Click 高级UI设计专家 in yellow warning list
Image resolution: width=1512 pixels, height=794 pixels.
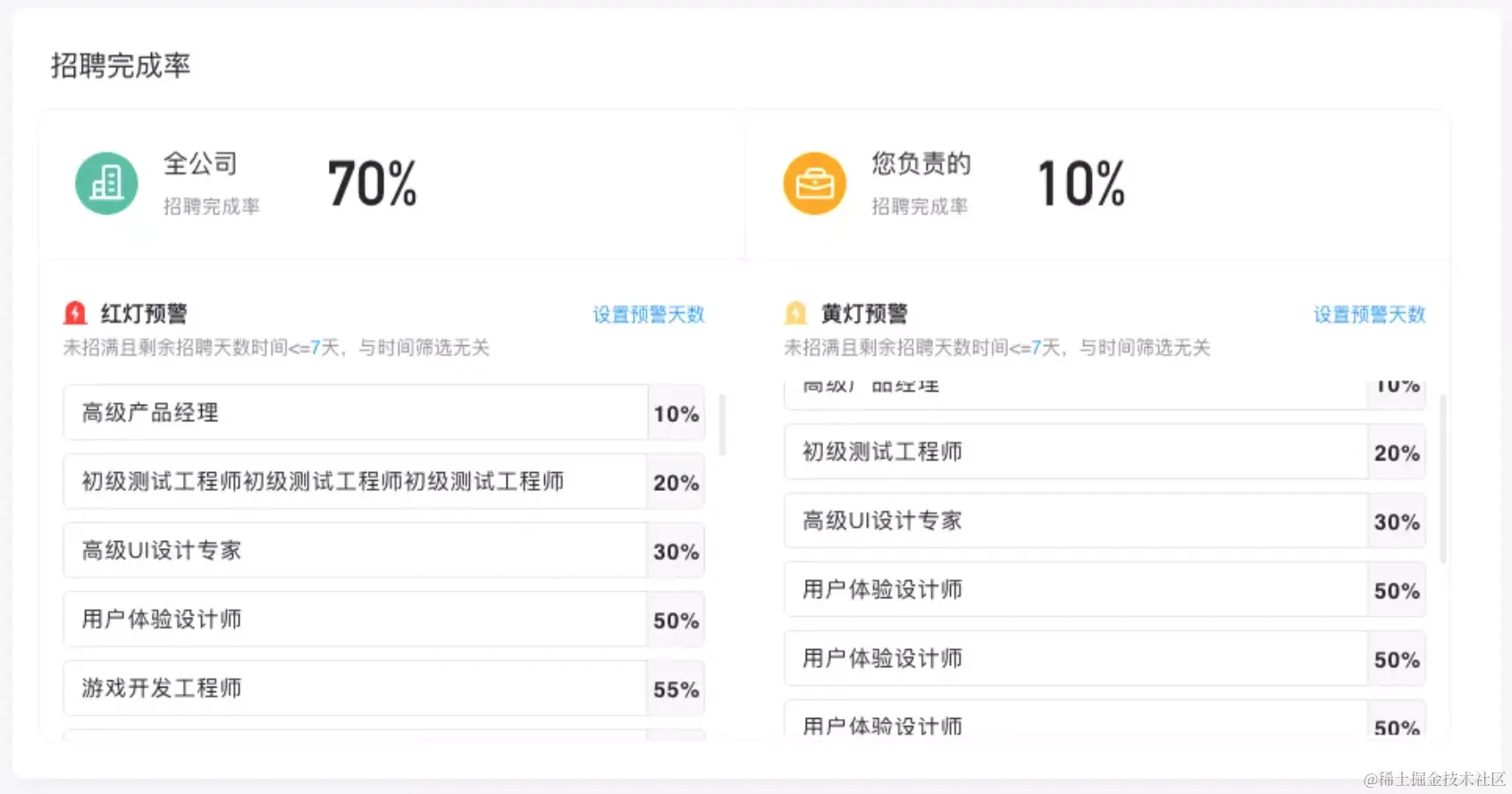[1075, 521]
